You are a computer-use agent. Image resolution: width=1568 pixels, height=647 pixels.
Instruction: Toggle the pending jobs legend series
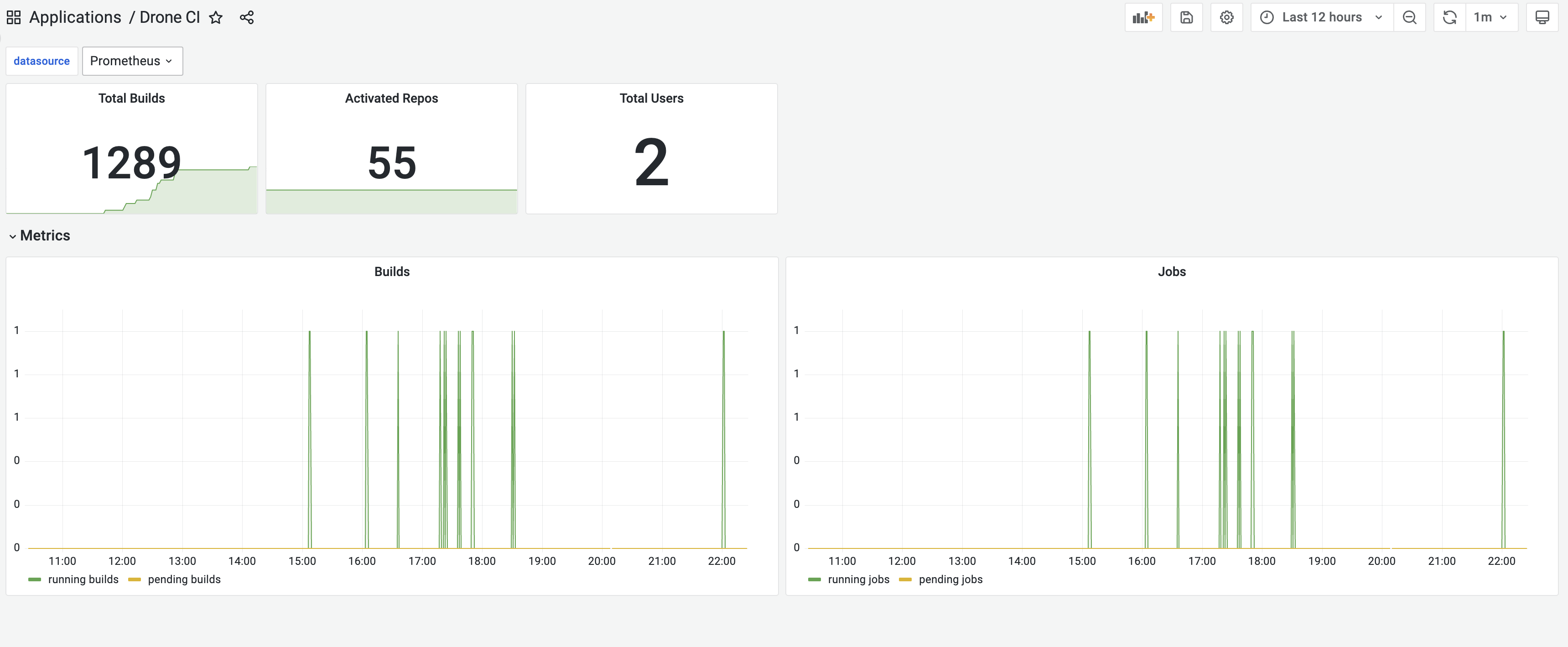click(951, 579)
